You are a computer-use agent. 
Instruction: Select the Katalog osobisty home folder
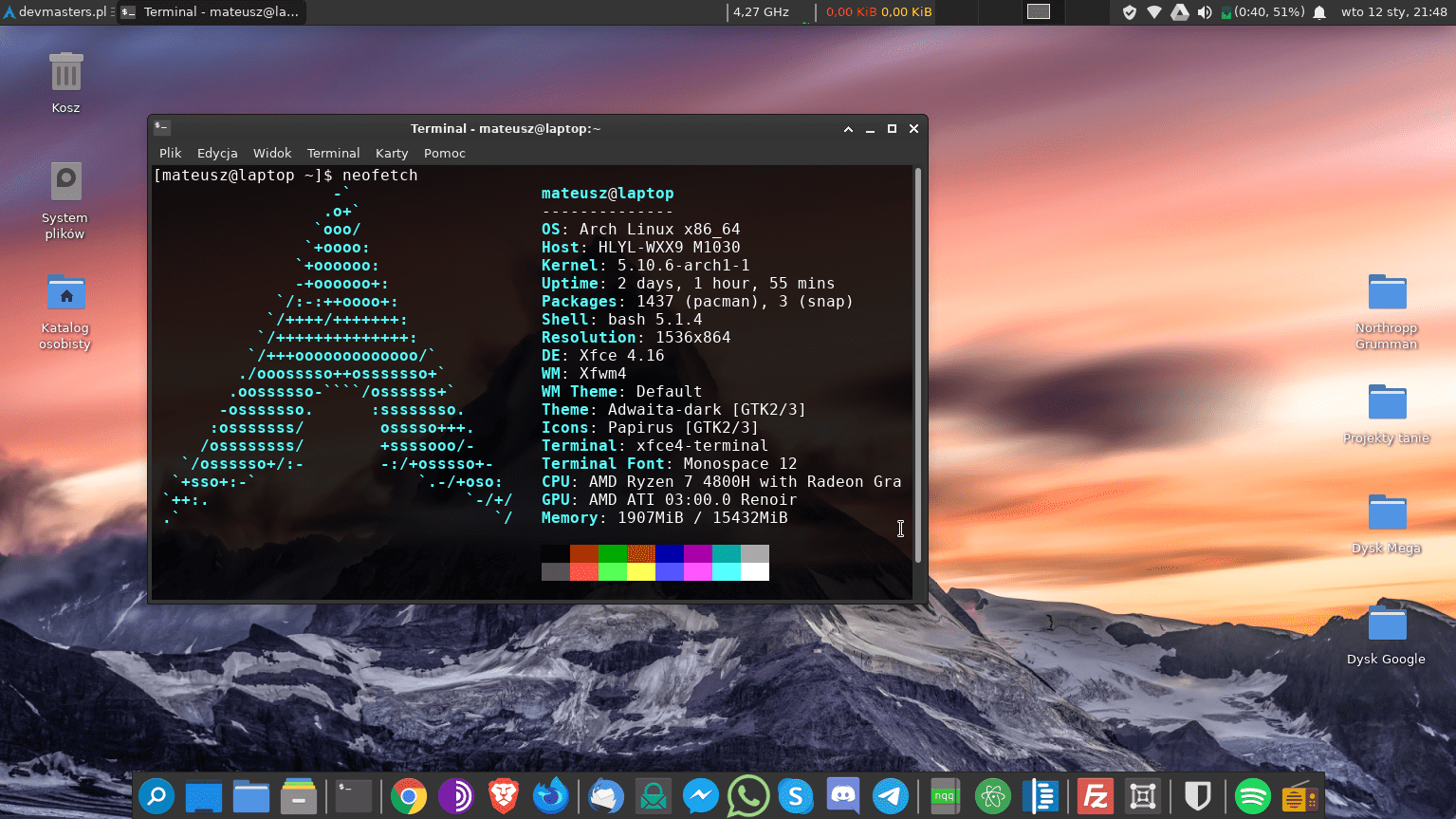coord(65,310)
